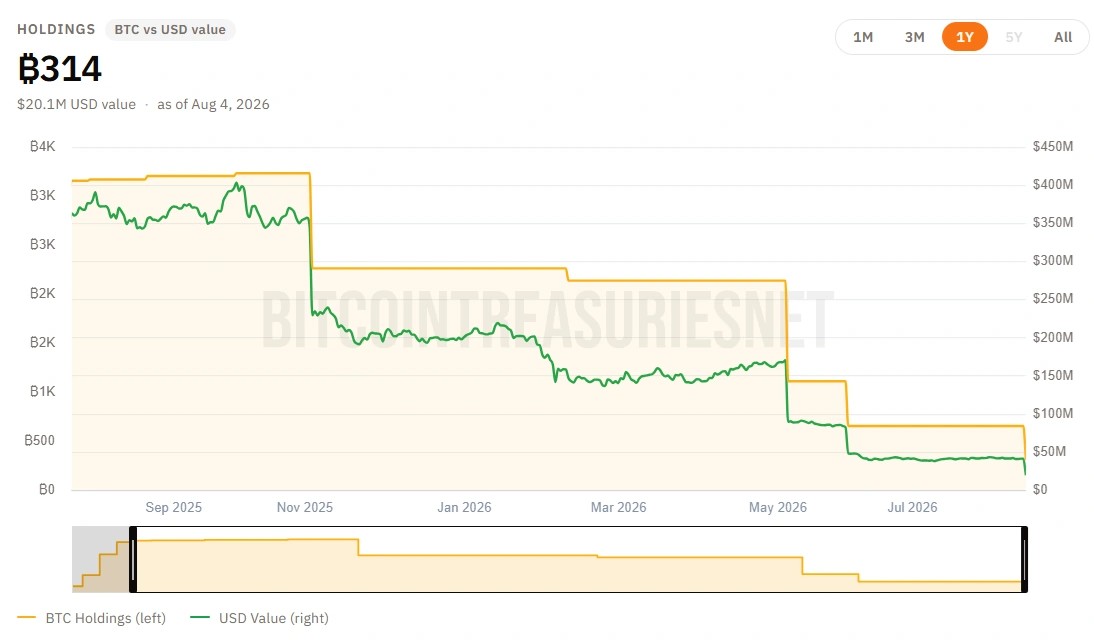
Task: Select the 3M time range
Action: (x=914, y=37)
